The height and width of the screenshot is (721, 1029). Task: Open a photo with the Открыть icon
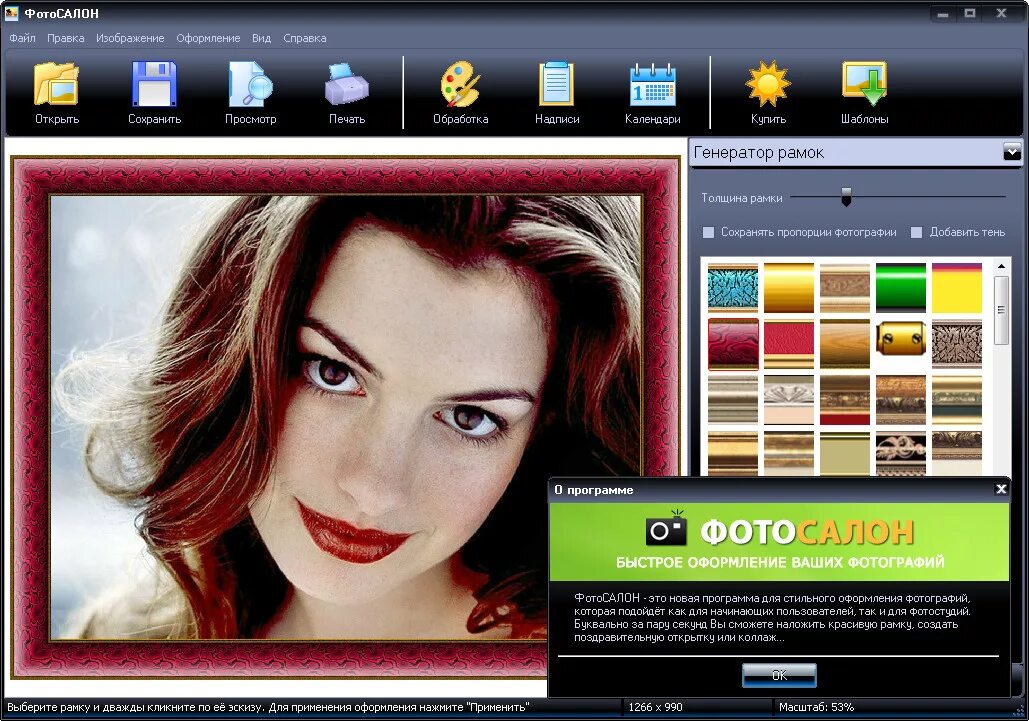57,92
